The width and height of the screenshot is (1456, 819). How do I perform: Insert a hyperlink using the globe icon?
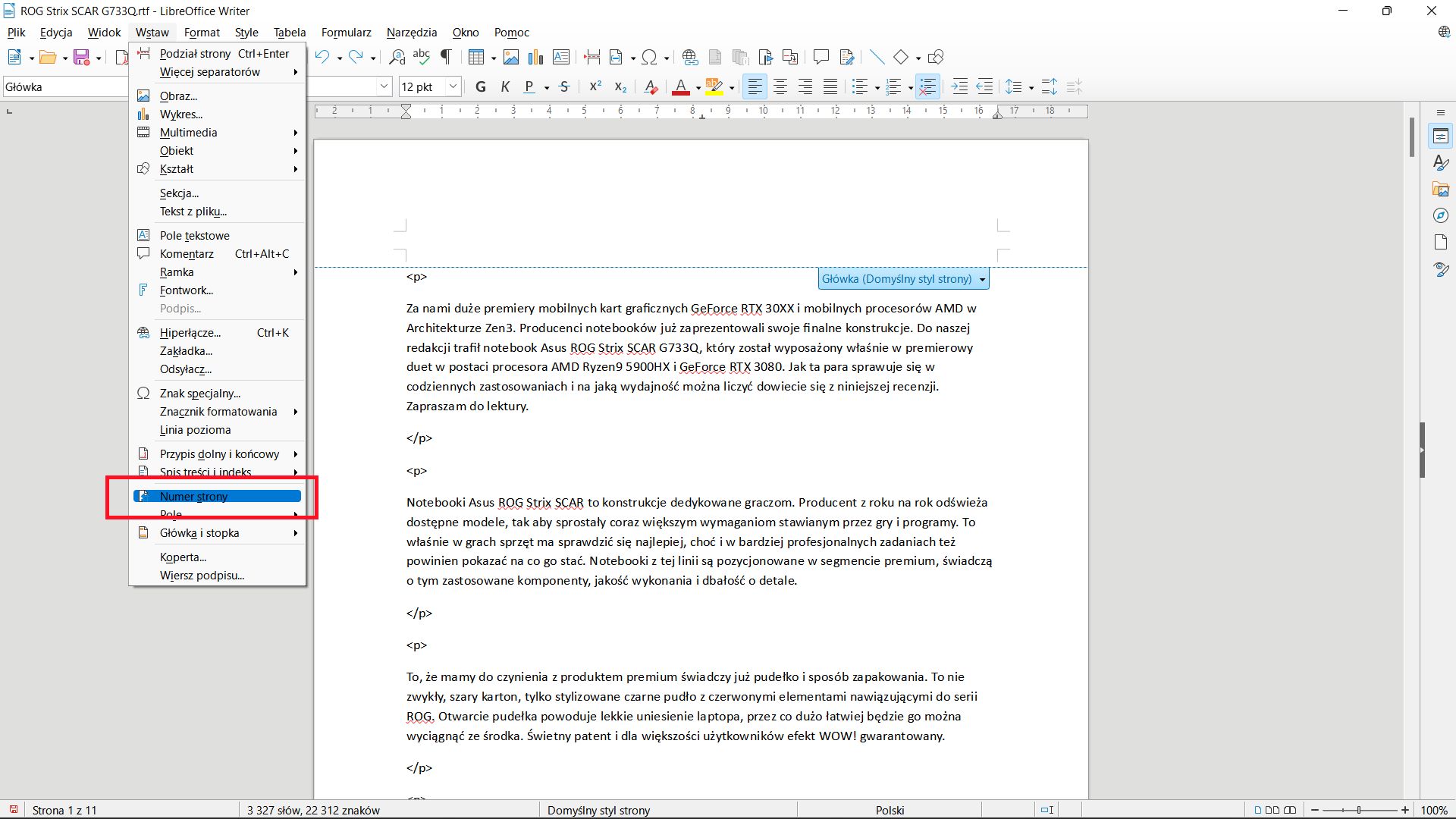coord(689,57)
